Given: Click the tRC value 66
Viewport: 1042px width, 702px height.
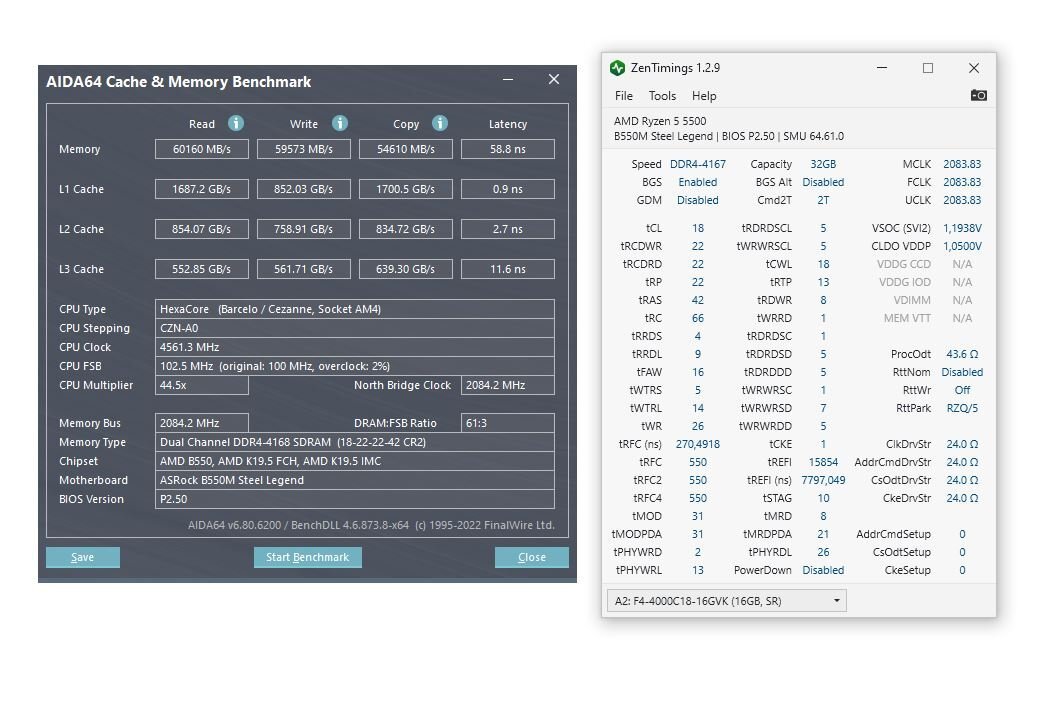Looking at the screenshot, I should (x=698, y=318).
